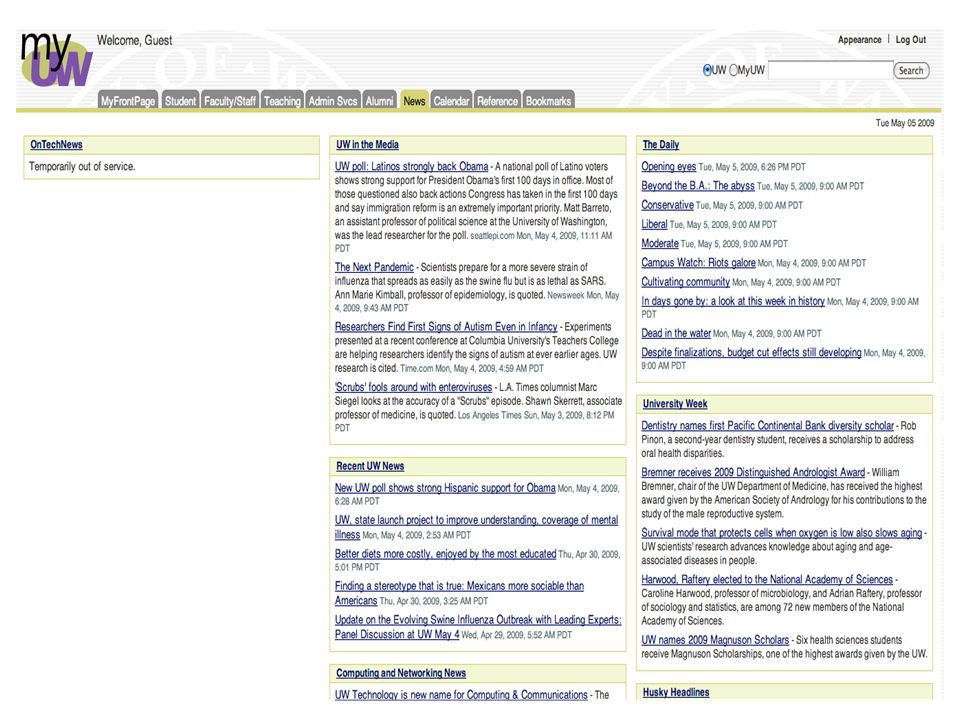The width and height of the screenshot is (960, 720).
Task: Open the Alumni tab
Action: tap(379, 100)
